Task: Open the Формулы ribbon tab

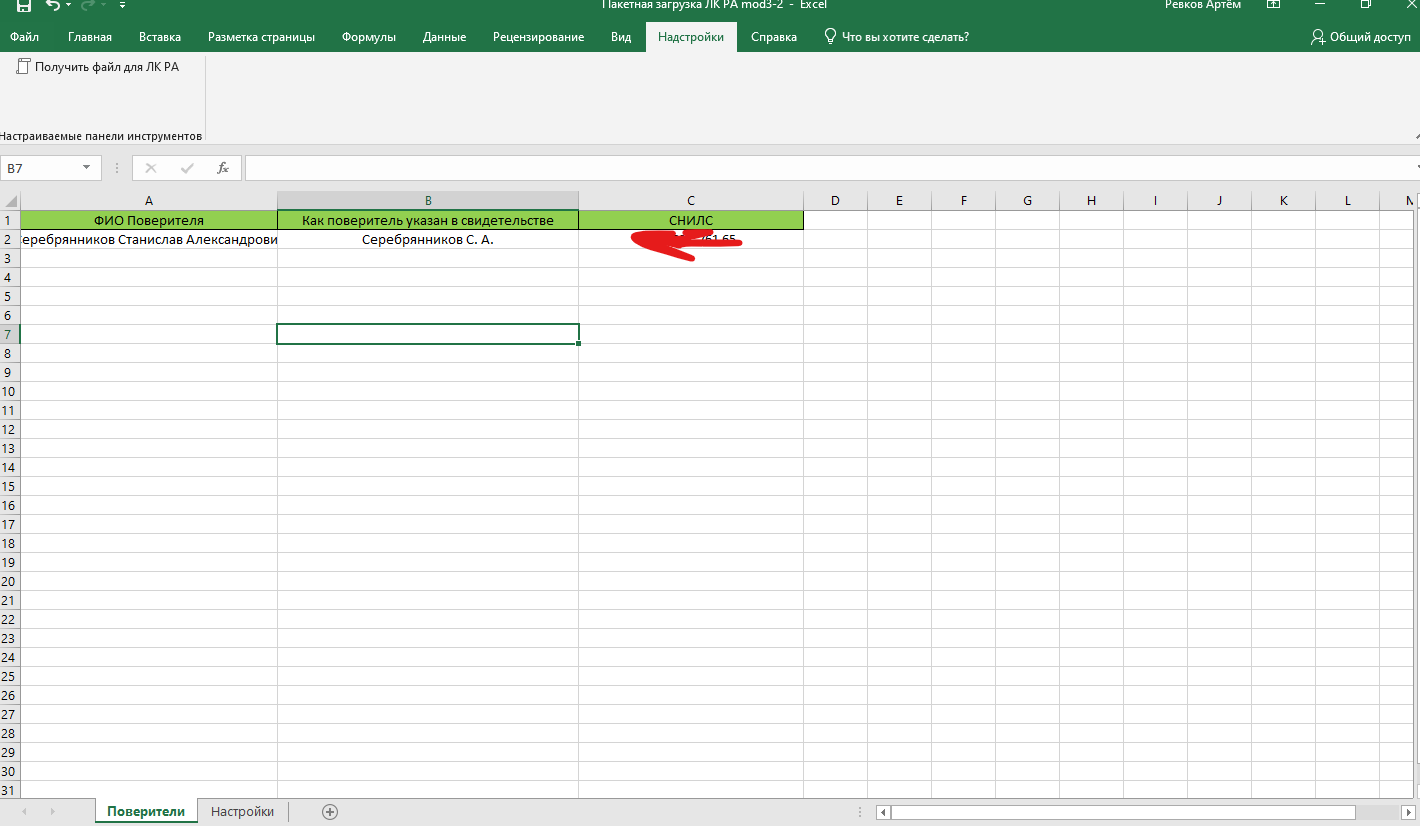Action: [x=368, y=37]
